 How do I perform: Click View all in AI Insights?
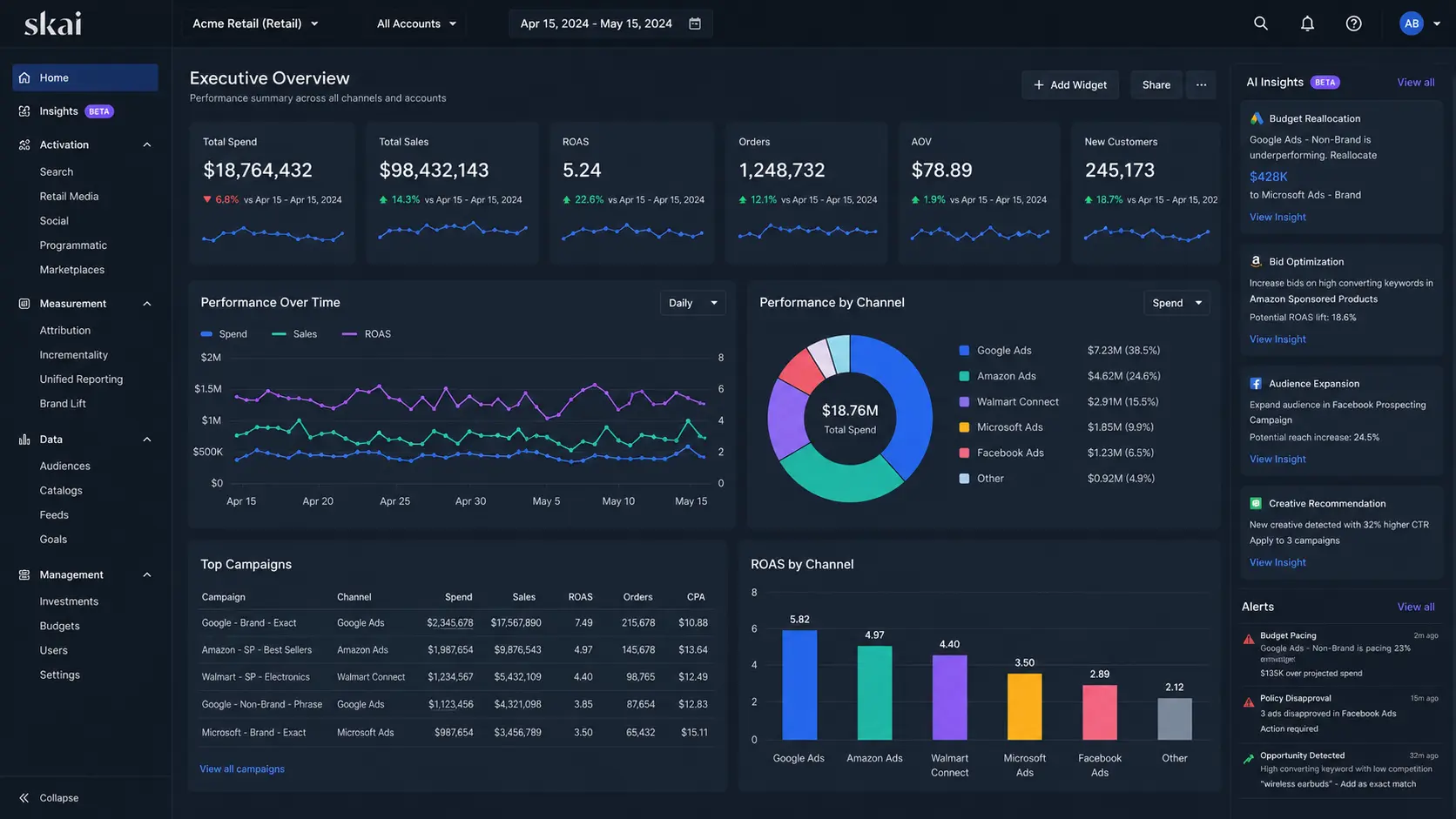click(1416, 82)
